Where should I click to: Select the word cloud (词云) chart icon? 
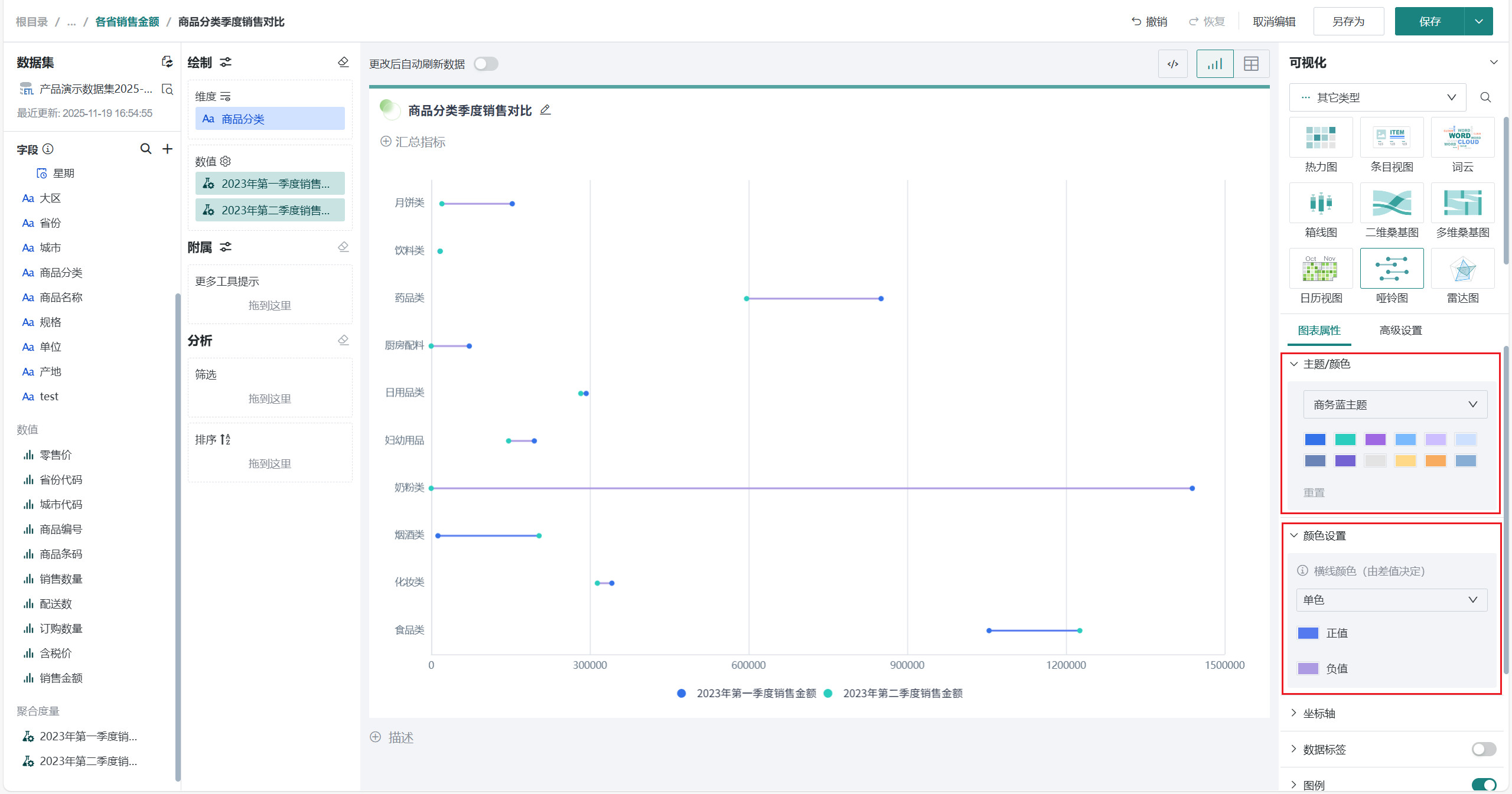point(1462,138)
